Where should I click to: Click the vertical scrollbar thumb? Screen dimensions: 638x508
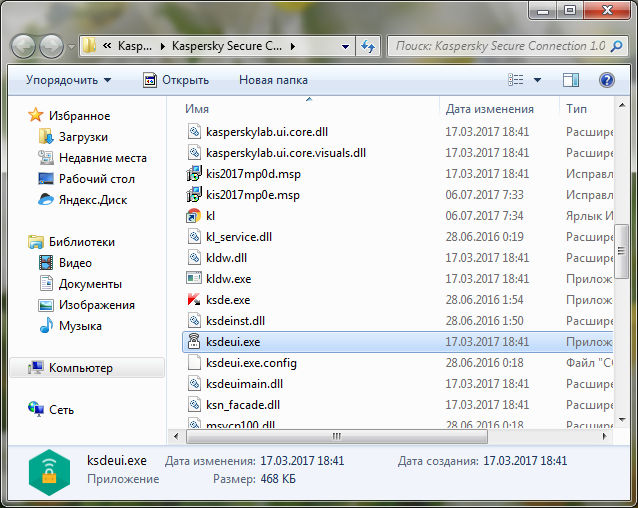(x=621, y=251)
